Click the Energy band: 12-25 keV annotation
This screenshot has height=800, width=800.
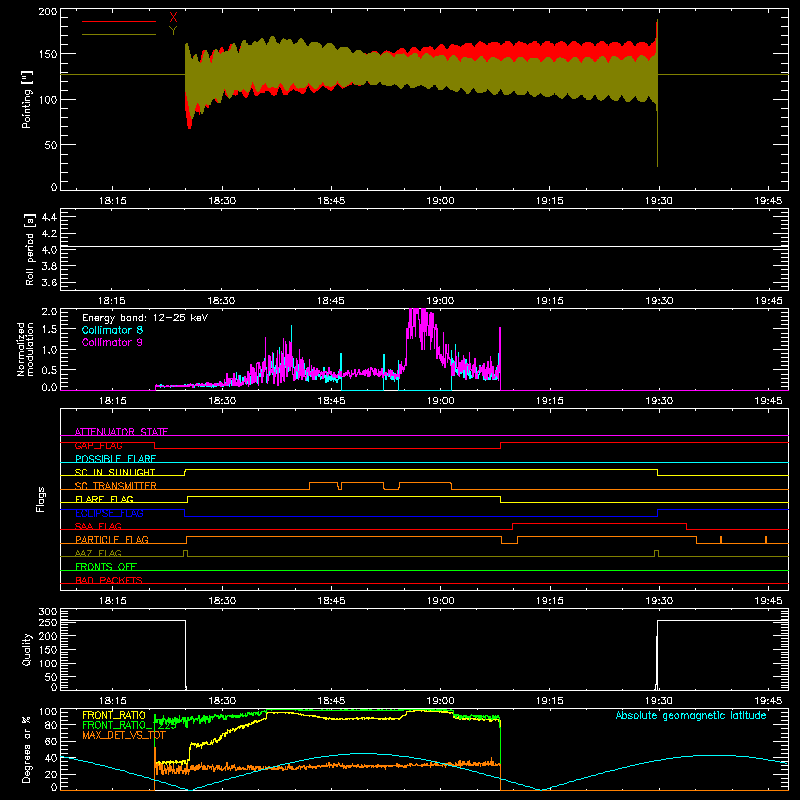[145, 318]
